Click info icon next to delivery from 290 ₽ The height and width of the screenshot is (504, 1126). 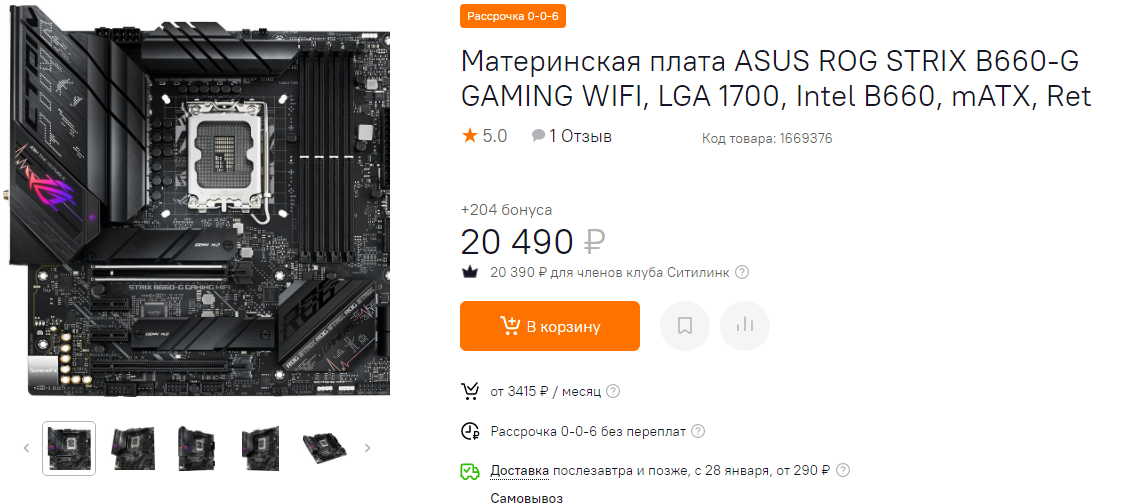coord(843,471)
